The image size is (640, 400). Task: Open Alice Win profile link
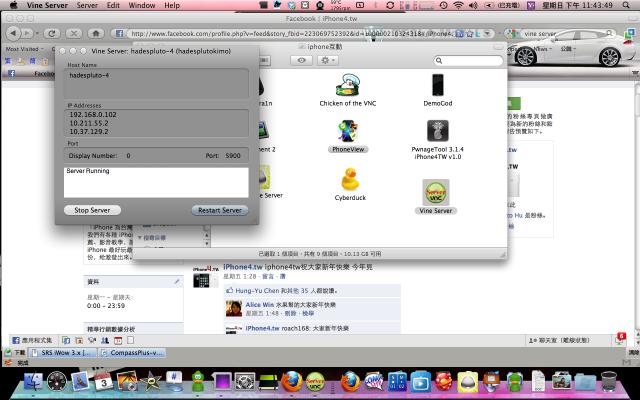(260, 304)
